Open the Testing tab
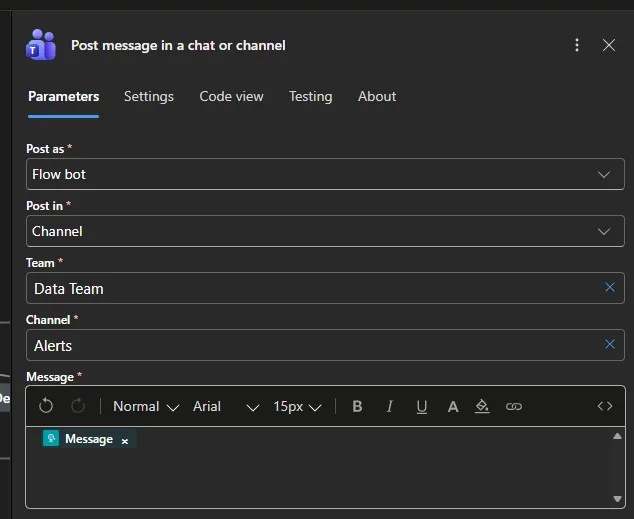 coord(310,96)
